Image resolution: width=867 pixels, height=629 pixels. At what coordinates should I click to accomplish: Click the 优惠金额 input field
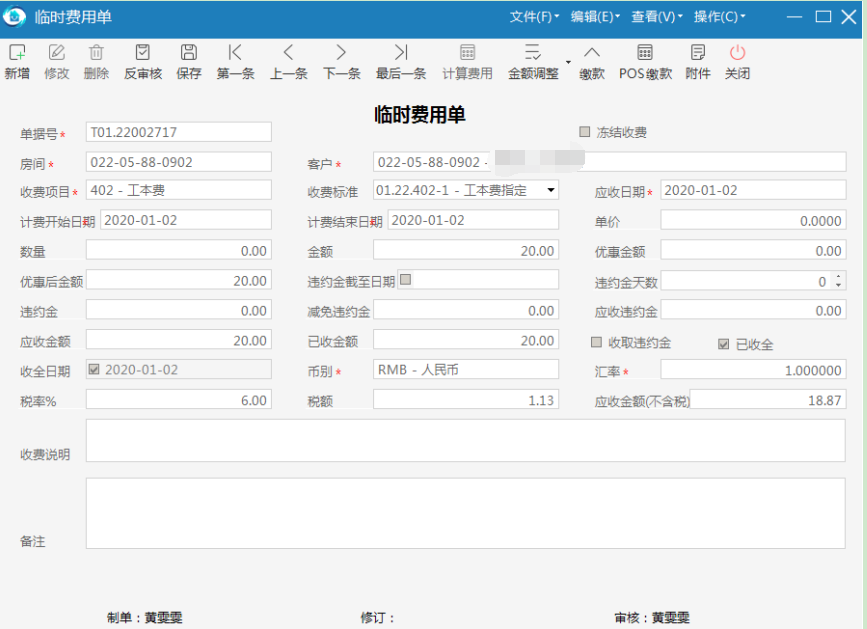(x=753, y=250)
